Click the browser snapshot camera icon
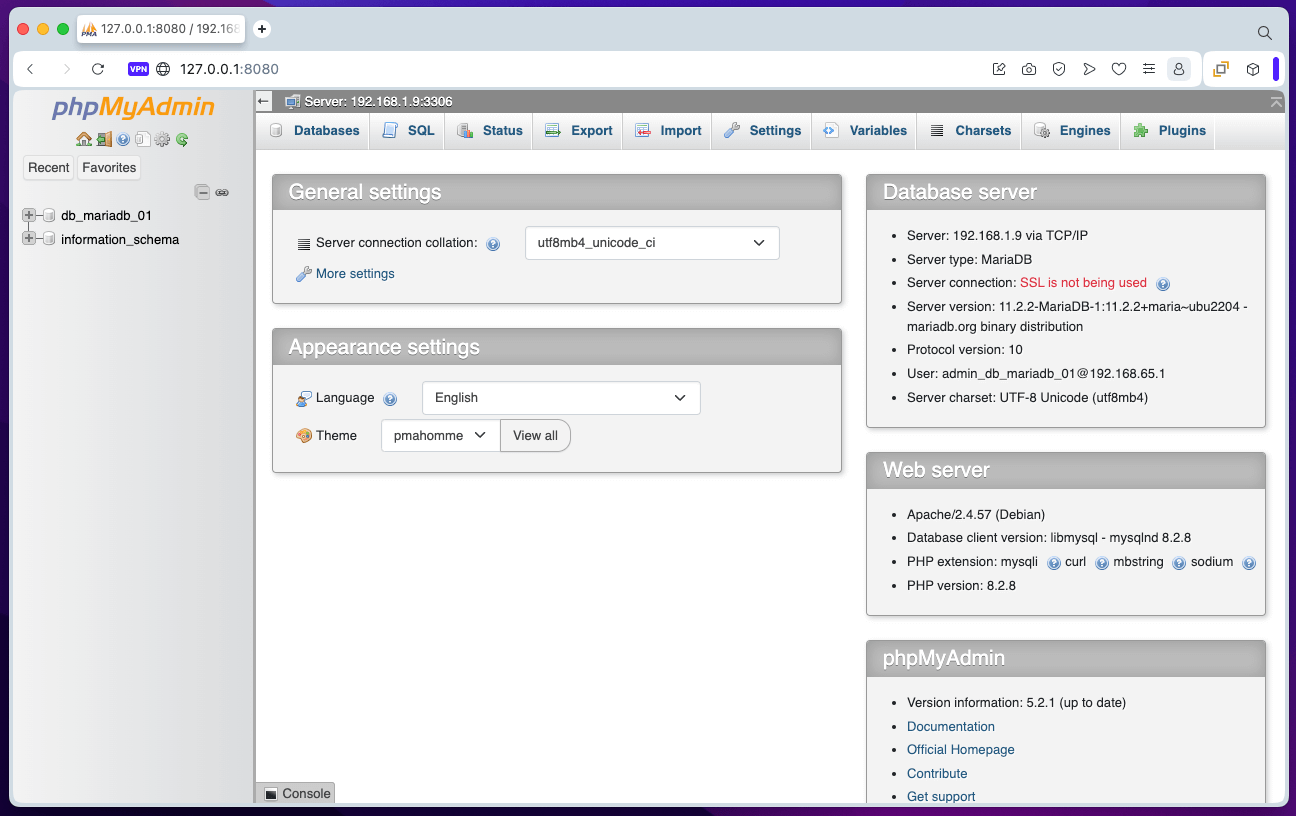 (x=1028, y=69)
